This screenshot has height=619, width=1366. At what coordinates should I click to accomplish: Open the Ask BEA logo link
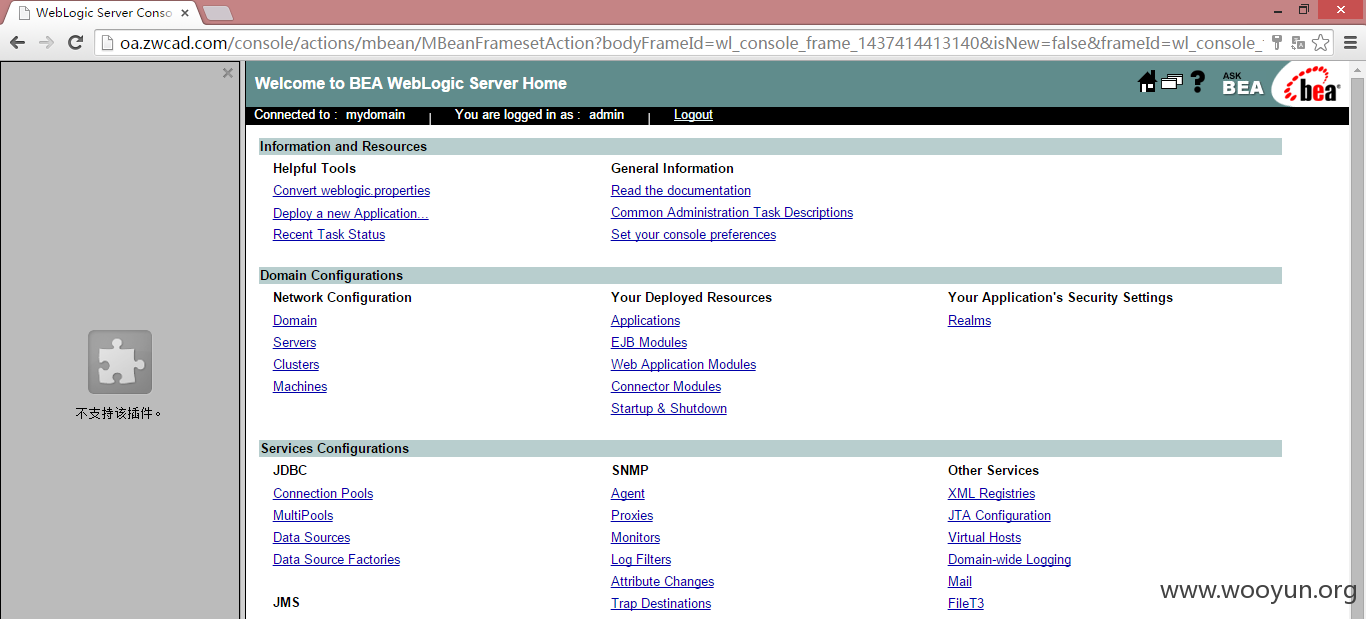(1243, 84)
